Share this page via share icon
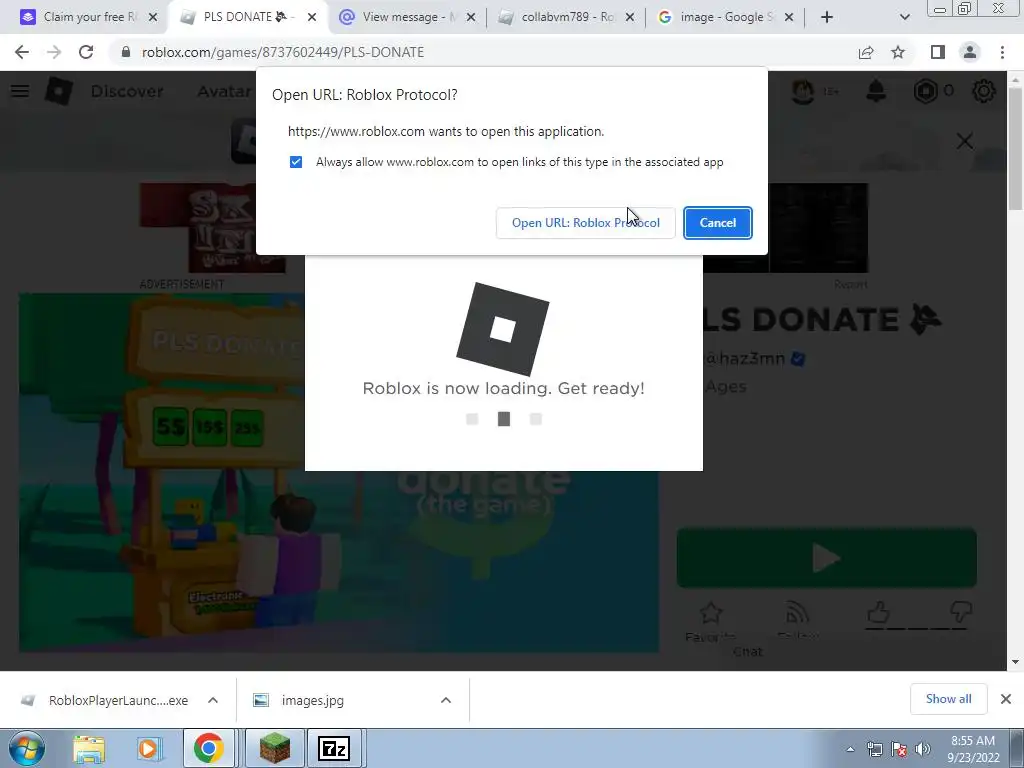 (x=866, y=52)
